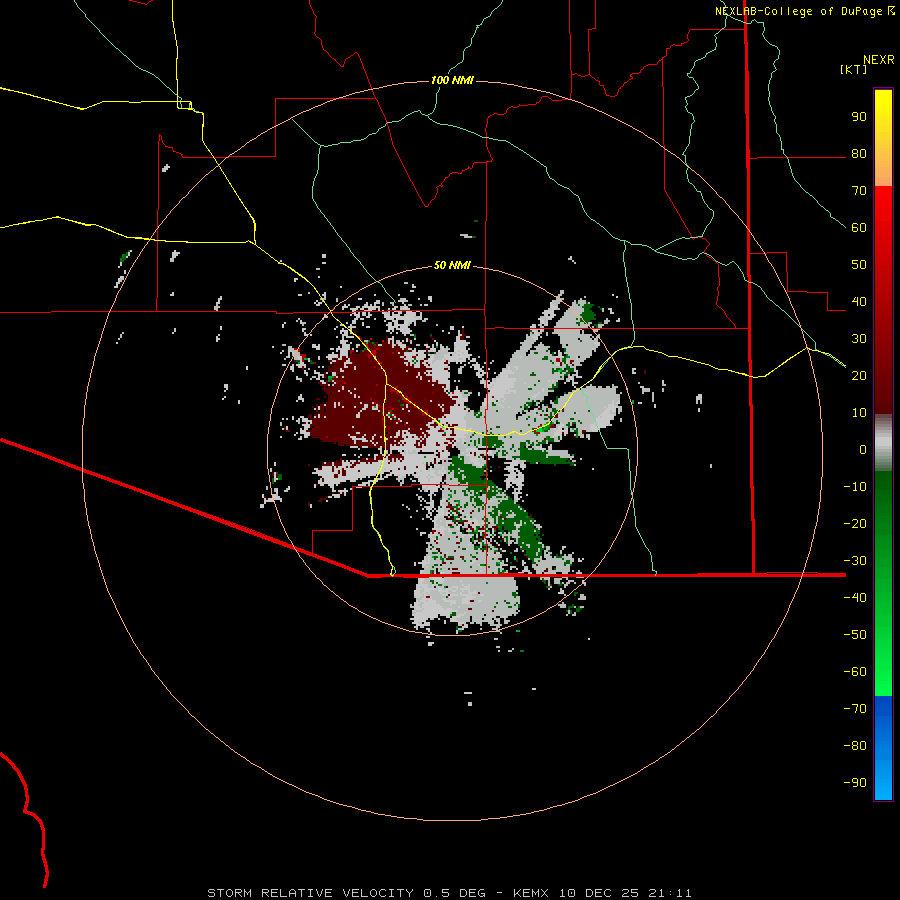
Task: Click the -30 value on the velocity scale
Action: [855, 561]
